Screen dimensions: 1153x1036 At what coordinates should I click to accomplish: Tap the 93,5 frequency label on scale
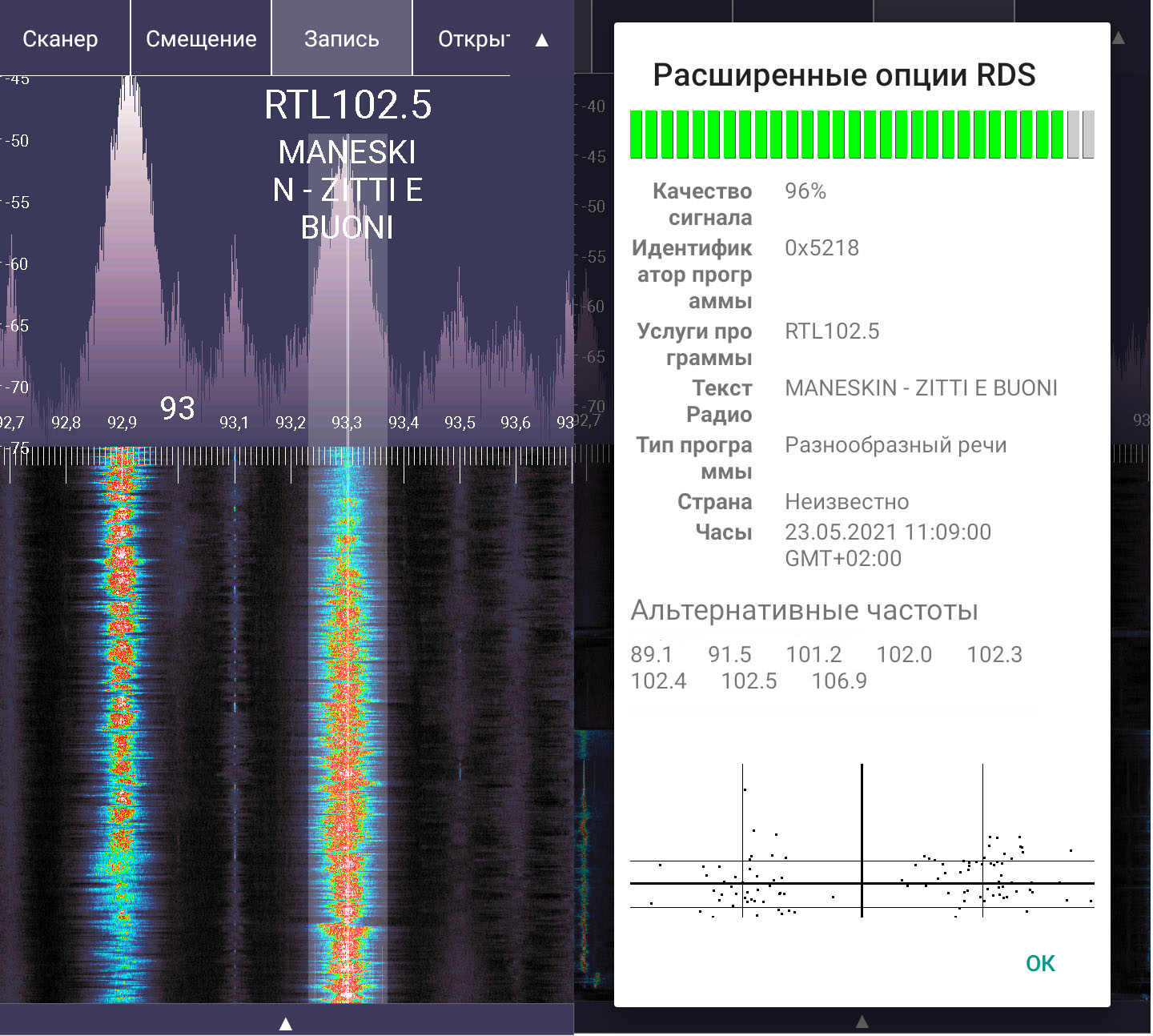coord(460,422)
